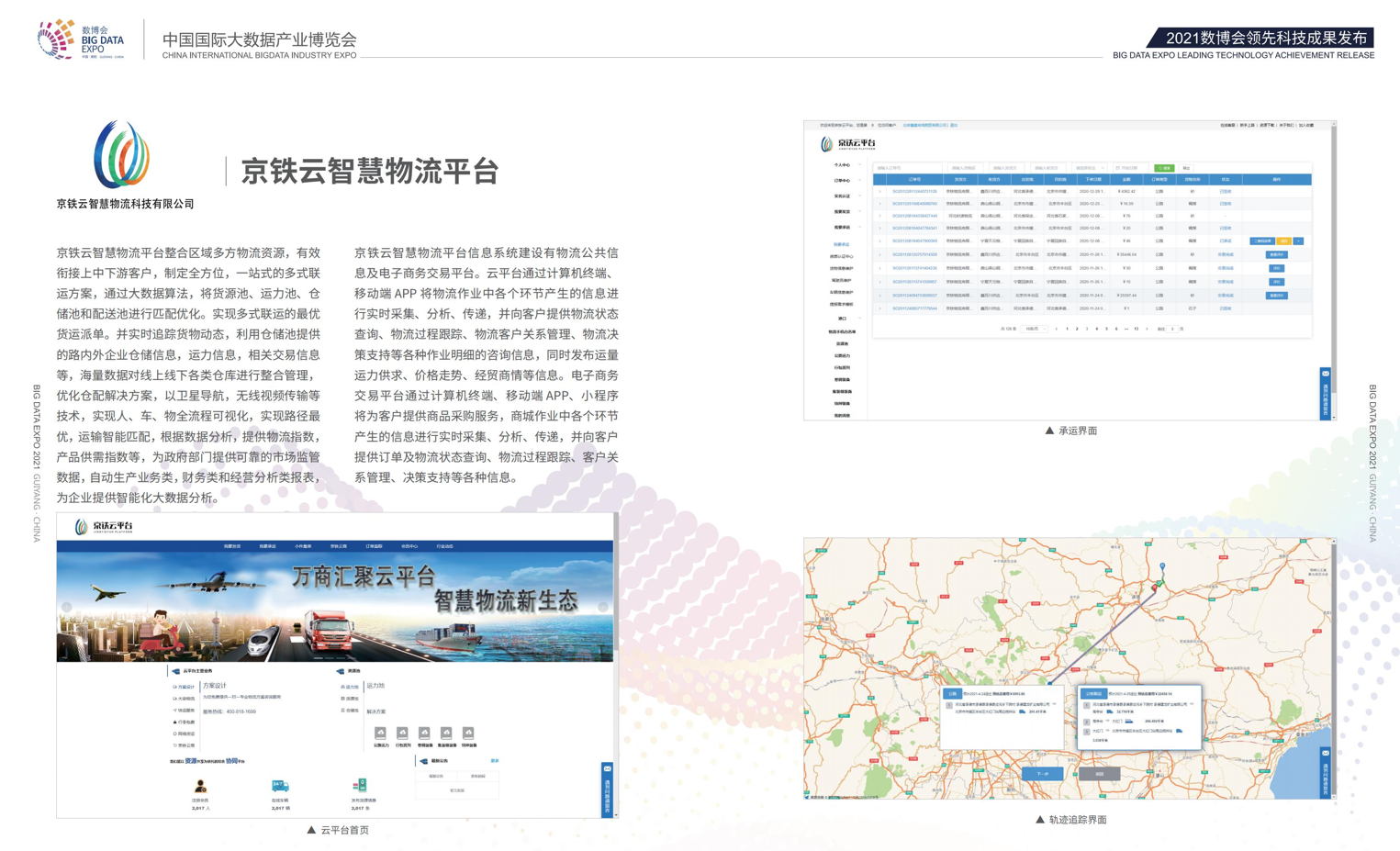Click the envelope feedback icon on the map page
The height and width of the screenshot is (851, 1400).
1325,754
